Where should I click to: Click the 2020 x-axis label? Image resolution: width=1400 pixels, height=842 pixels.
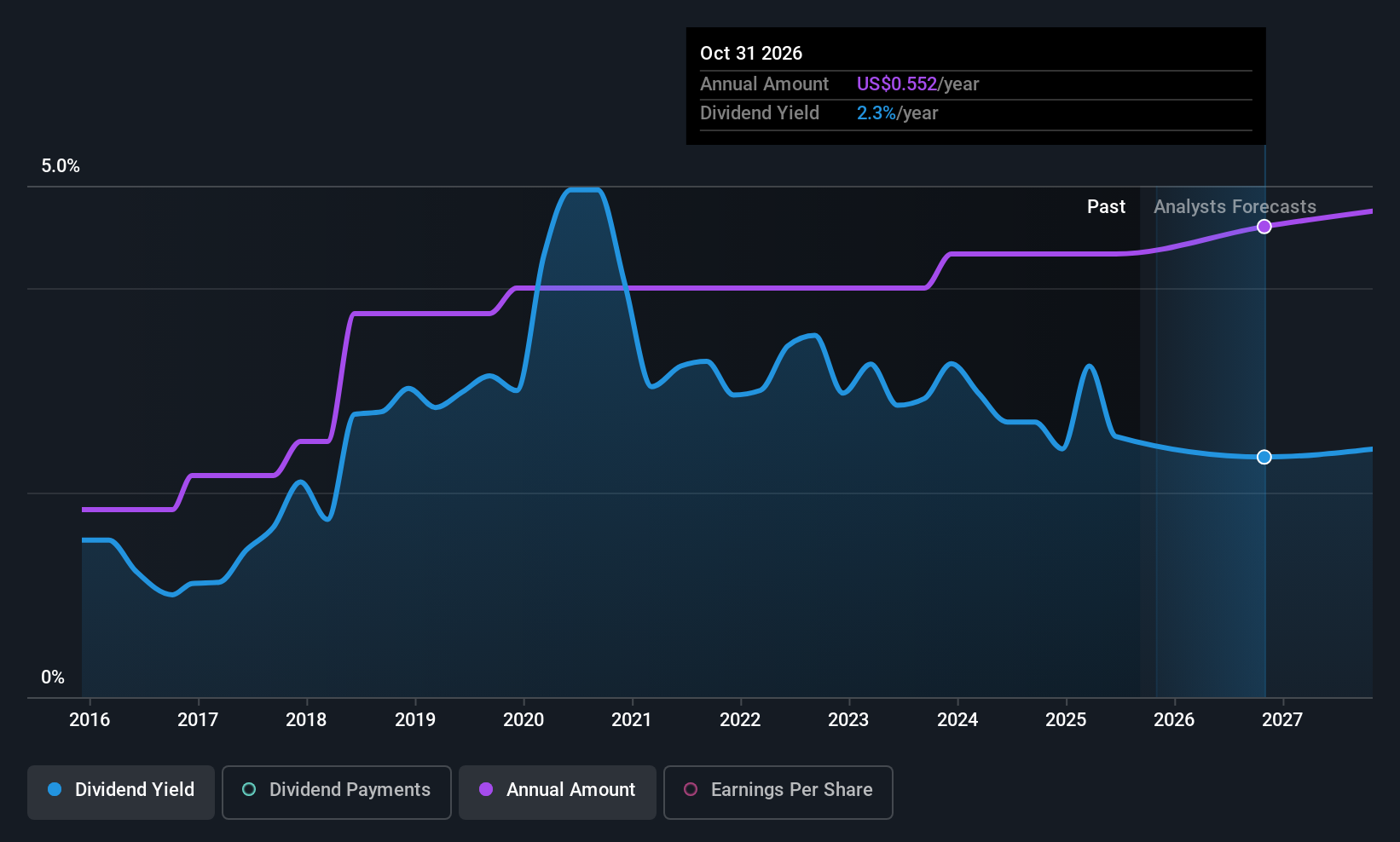pyautogui.click(x=524, y=720)
